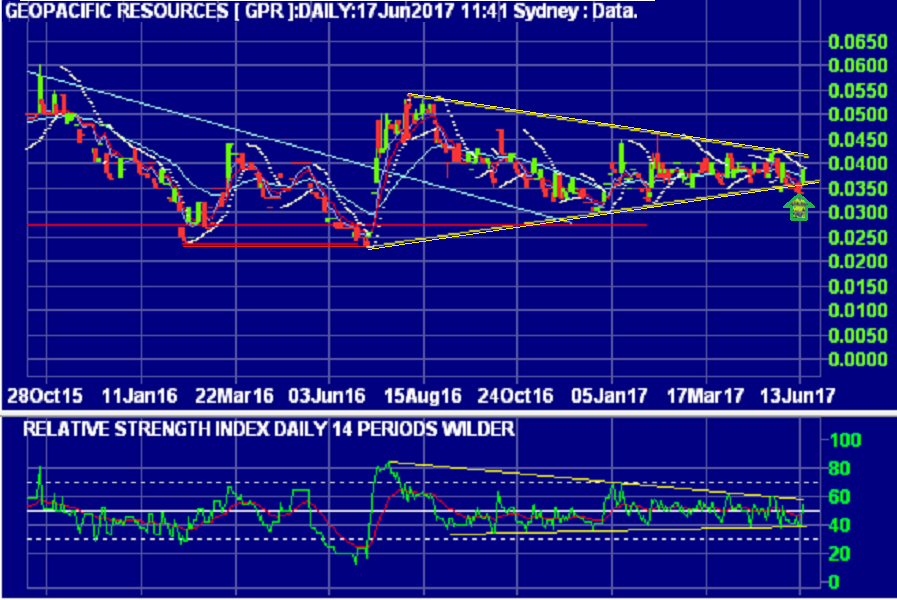The height and width of the screenshot is (600, 897).
Task: Select the 0.0500 price axis label
Action: click(x=859, y=114)
